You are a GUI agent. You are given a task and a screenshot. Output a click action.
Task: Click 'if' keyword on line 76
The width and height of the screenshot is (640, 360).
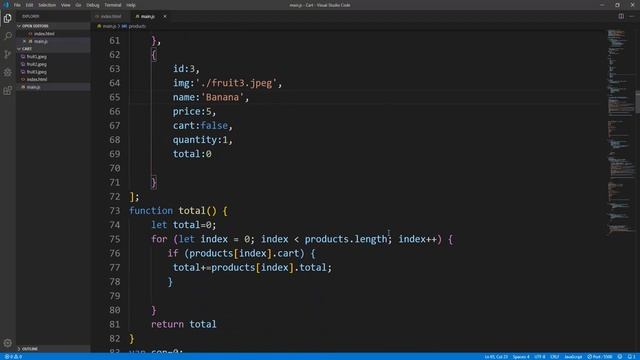coord(173,253)
